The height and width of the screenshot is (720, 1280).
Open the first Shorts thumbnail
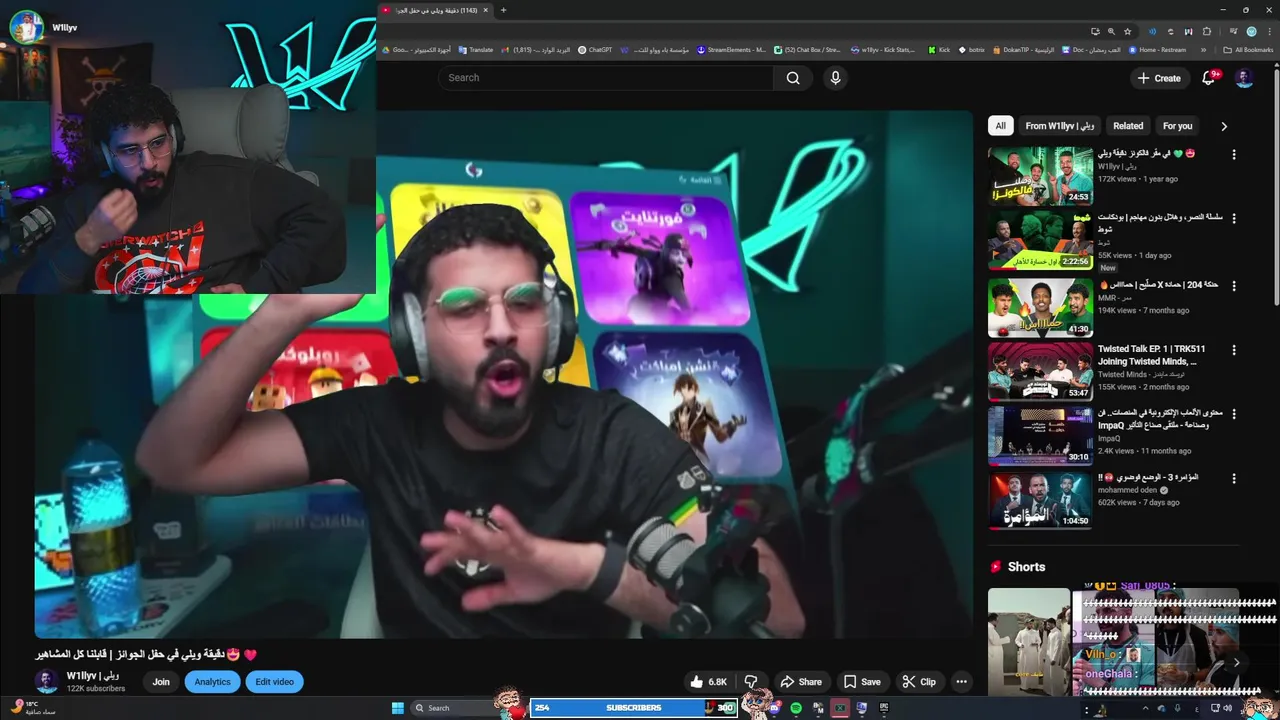click(x=1029, y=641)
